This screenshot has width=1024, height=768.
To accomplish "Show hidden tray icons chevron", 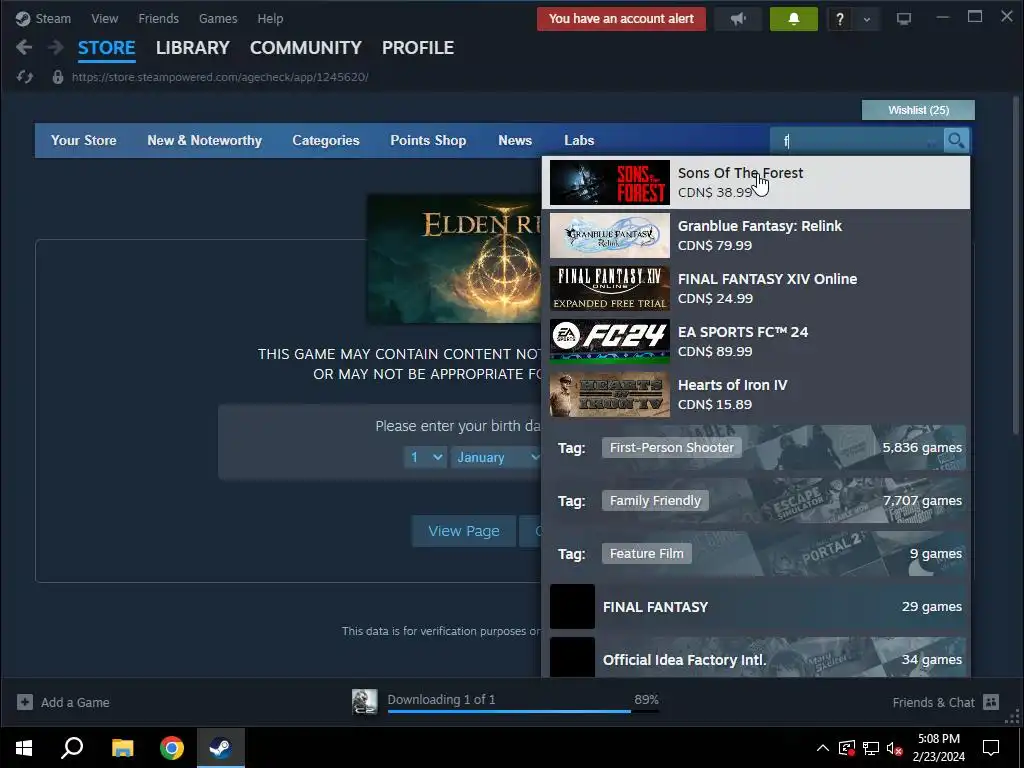I will (x=823, y=748).
